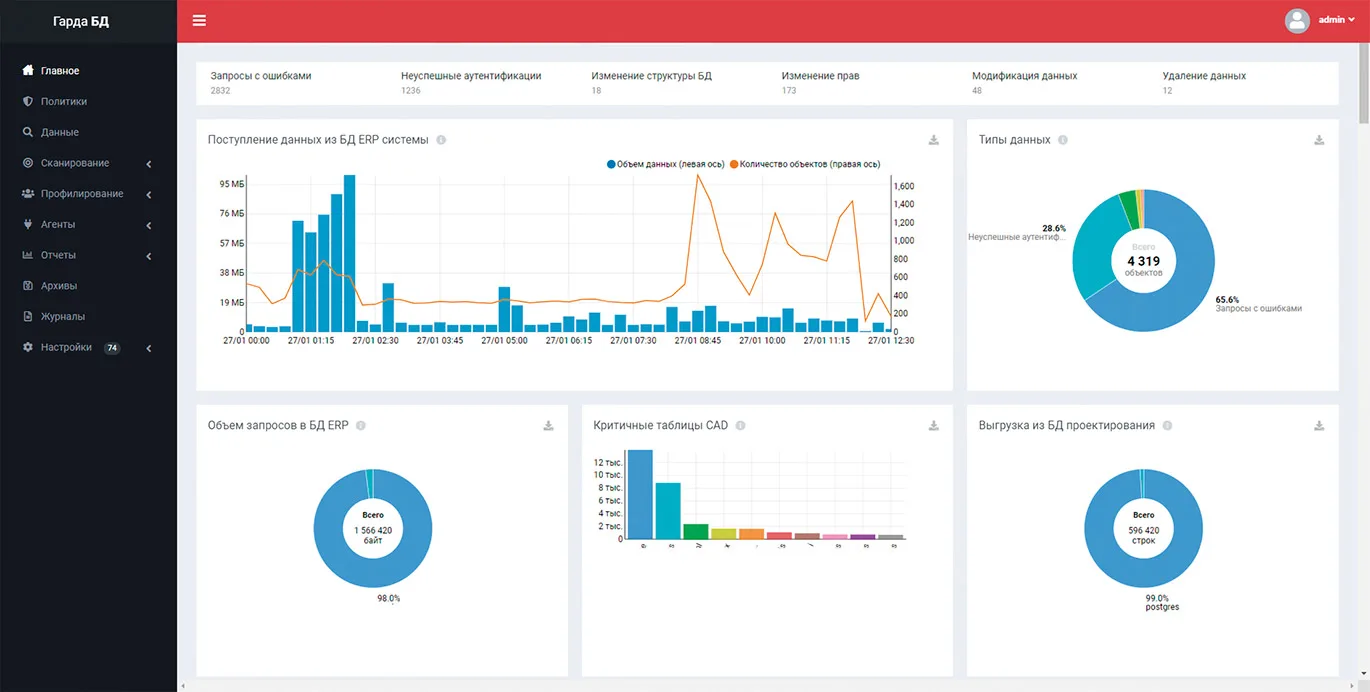Click the Отчеты chart icon
Screen dimensions: 1370x692
28,255
